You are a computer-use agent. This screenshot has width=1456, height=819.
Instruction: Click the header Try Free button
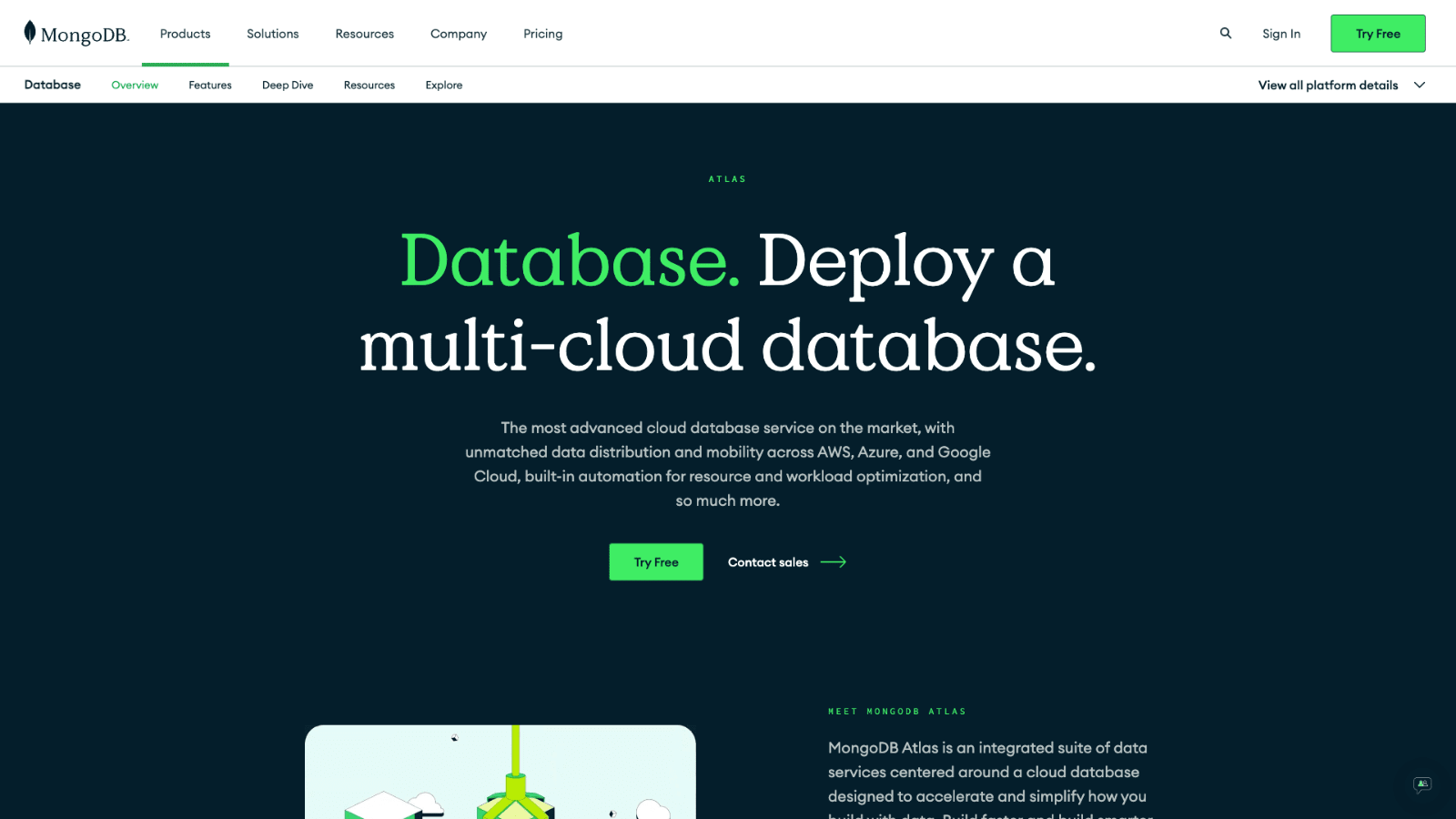point(1378,34)
